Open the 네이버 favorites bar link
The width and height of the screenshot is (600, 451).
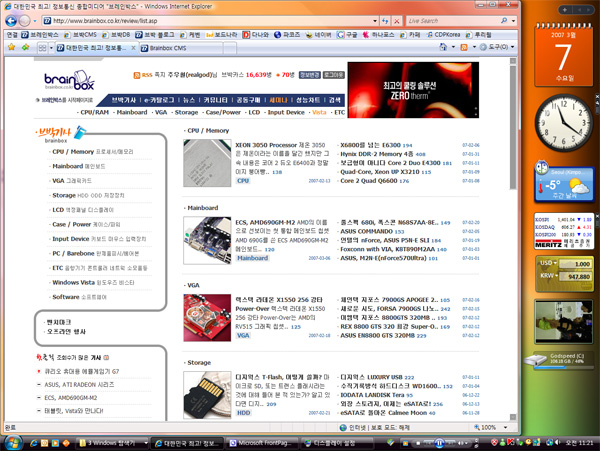[318, 35]
